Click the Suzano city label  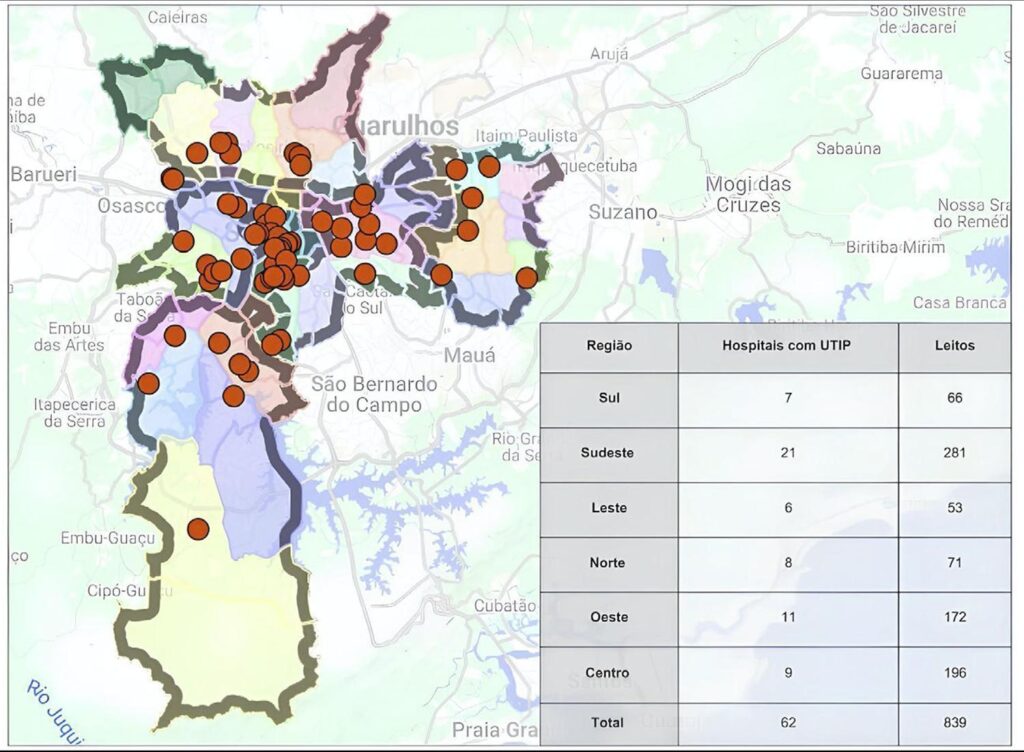pos(623,212)
